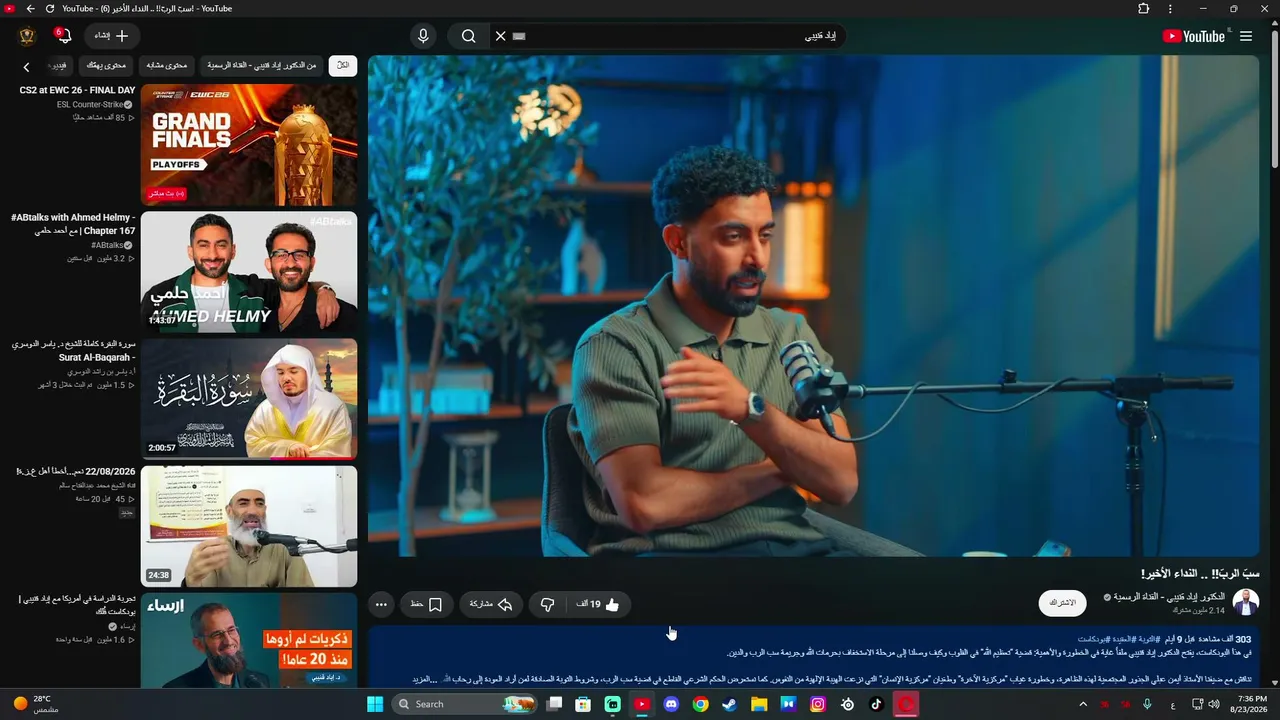Open more actions three-dot button under video
This screenshot has height=720, width=1280.
[x=381, y=604]
